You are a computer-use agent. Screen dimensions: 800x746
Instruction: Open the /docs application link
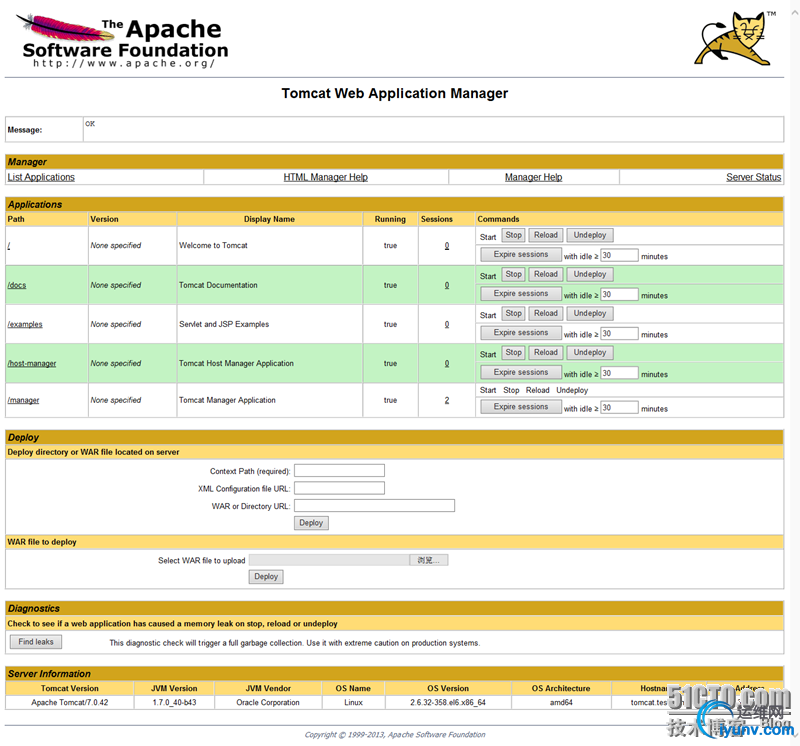click(17, 285)
